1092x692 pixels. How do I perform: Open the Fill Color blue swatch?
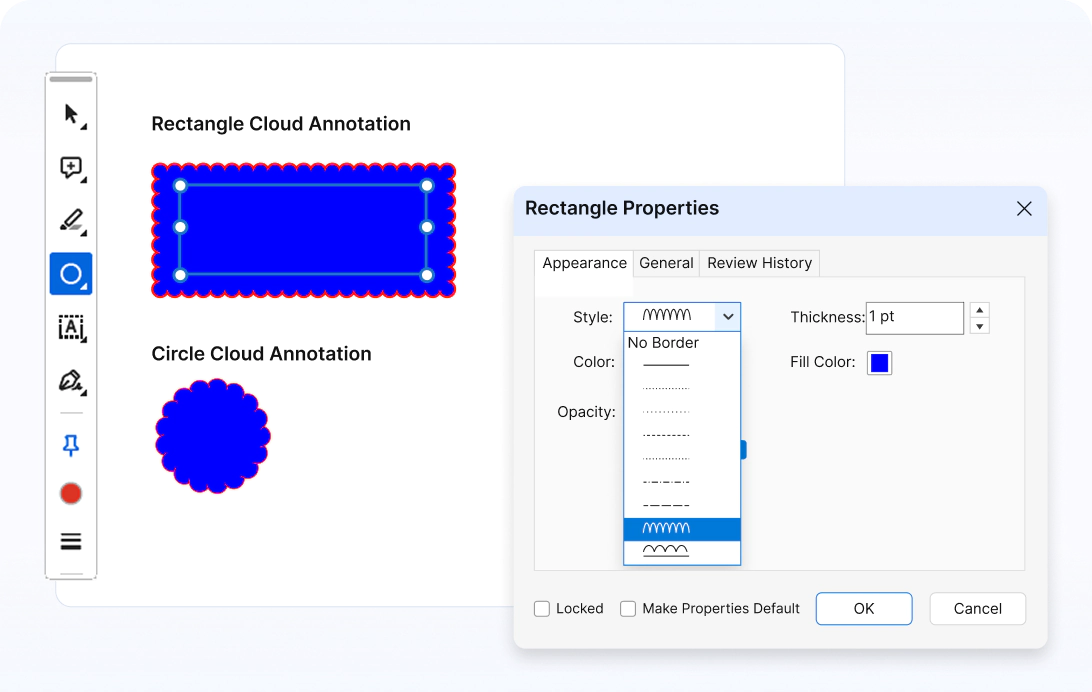(x=880, y=363)
